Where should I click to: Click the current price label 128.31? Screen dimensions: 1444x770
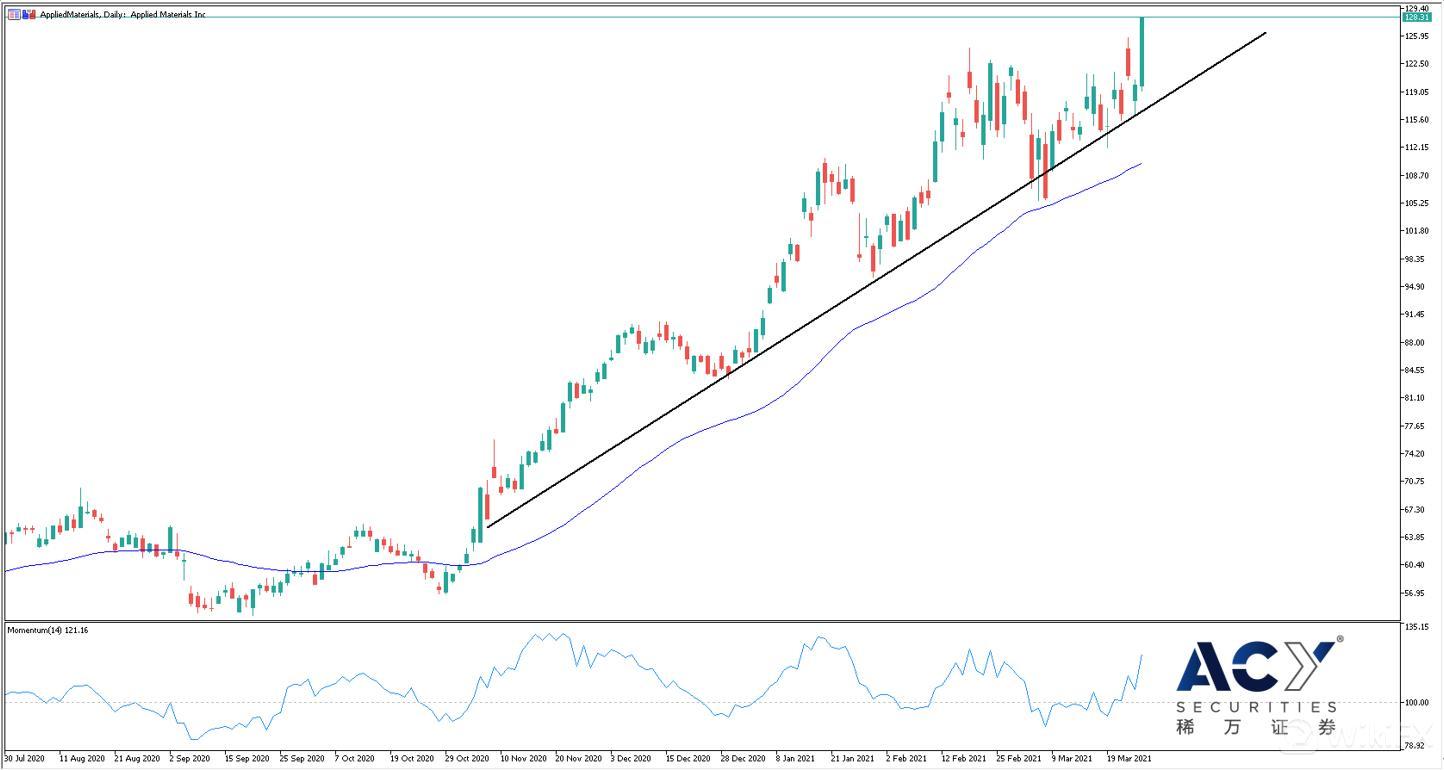point(1414,17)
